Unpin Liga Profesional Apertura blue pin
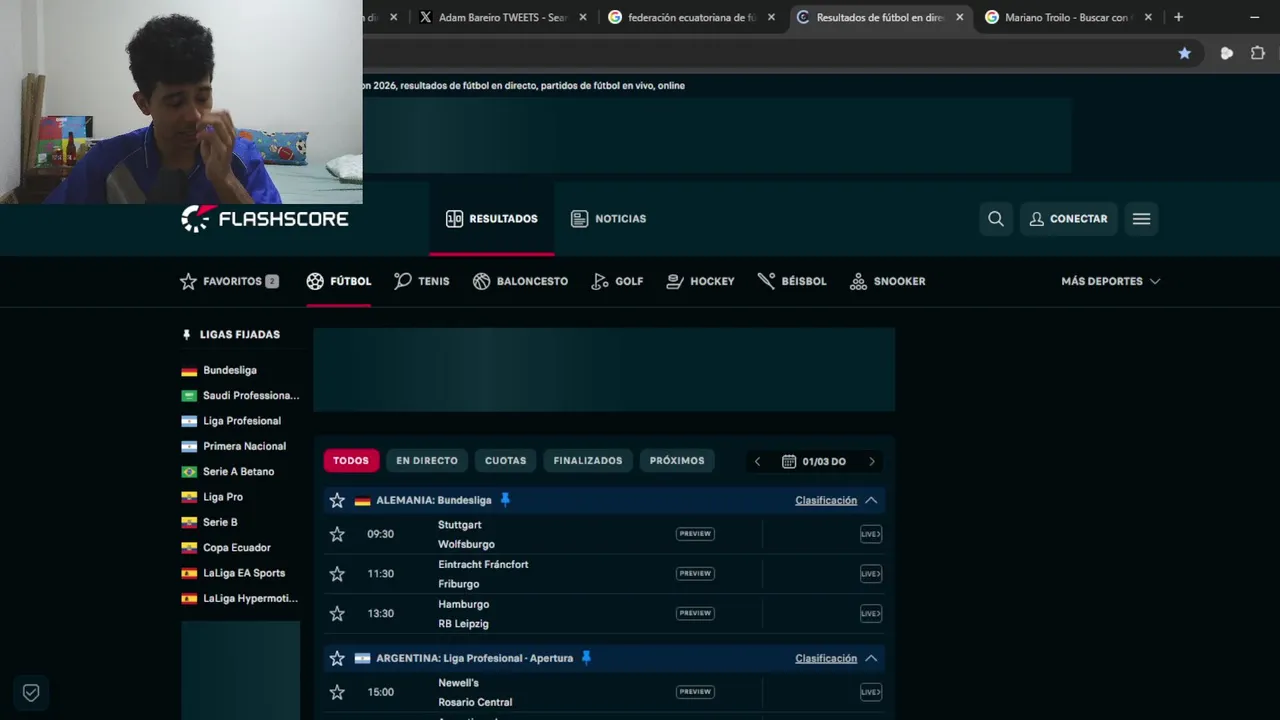Screen dimensions: 1280x720 [x=586, y=658]
